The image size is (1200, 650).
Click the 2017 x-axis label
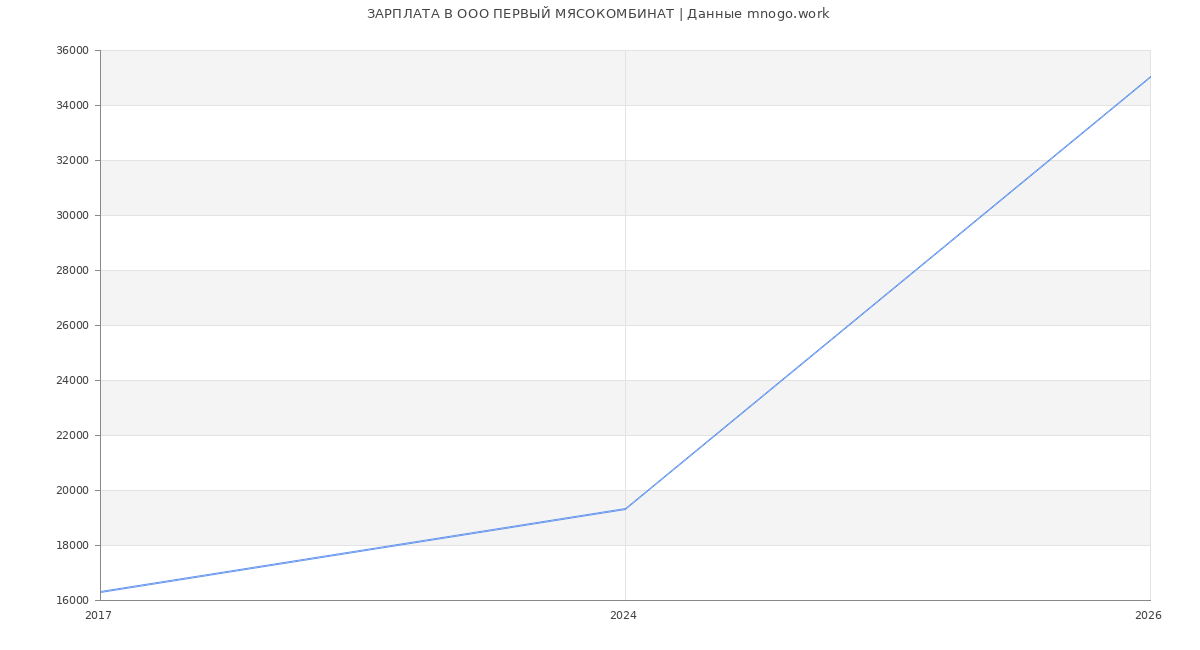tap(98, 616)
